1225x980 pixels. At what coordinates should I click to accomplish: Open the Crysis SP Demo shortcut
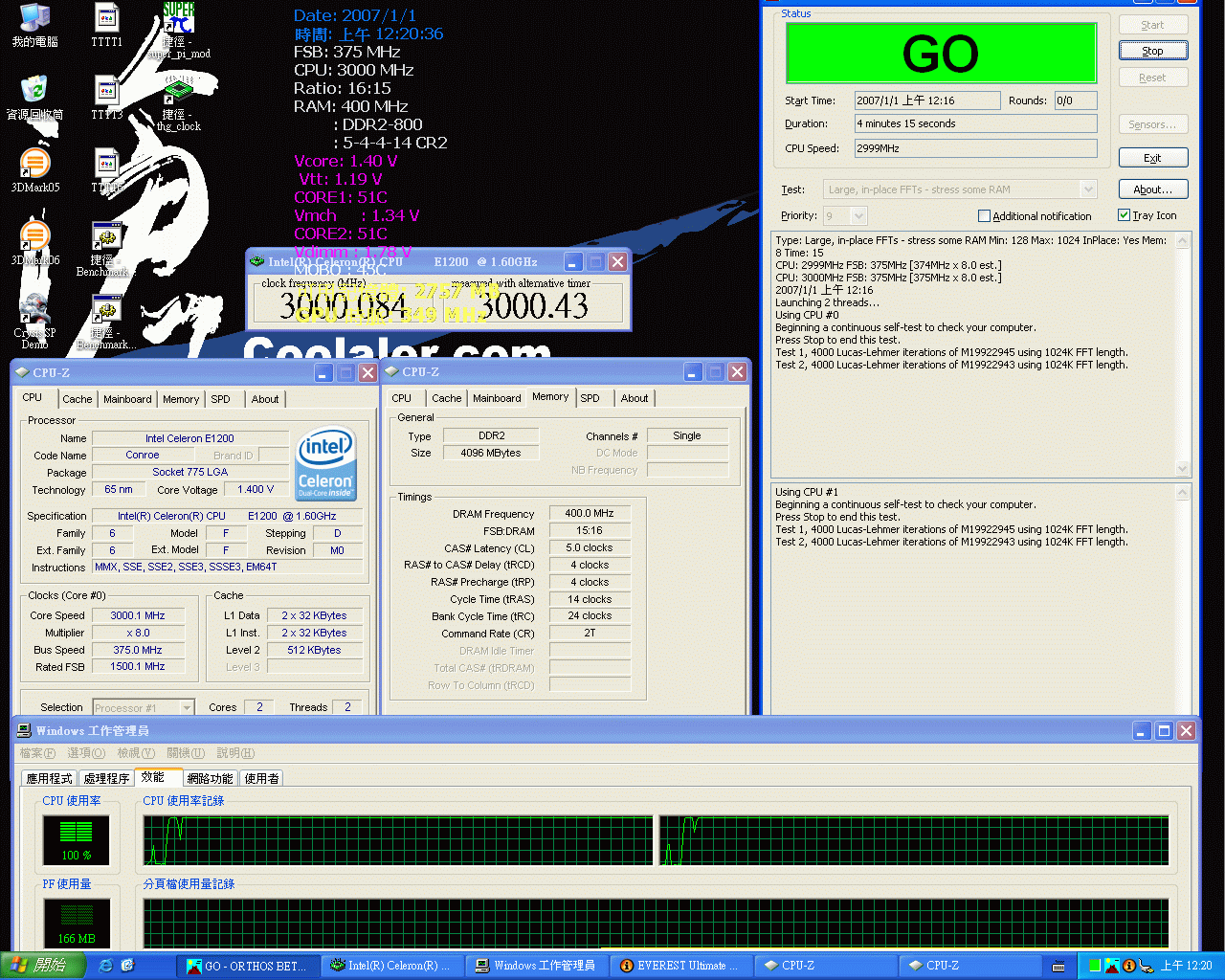point(34,322)
